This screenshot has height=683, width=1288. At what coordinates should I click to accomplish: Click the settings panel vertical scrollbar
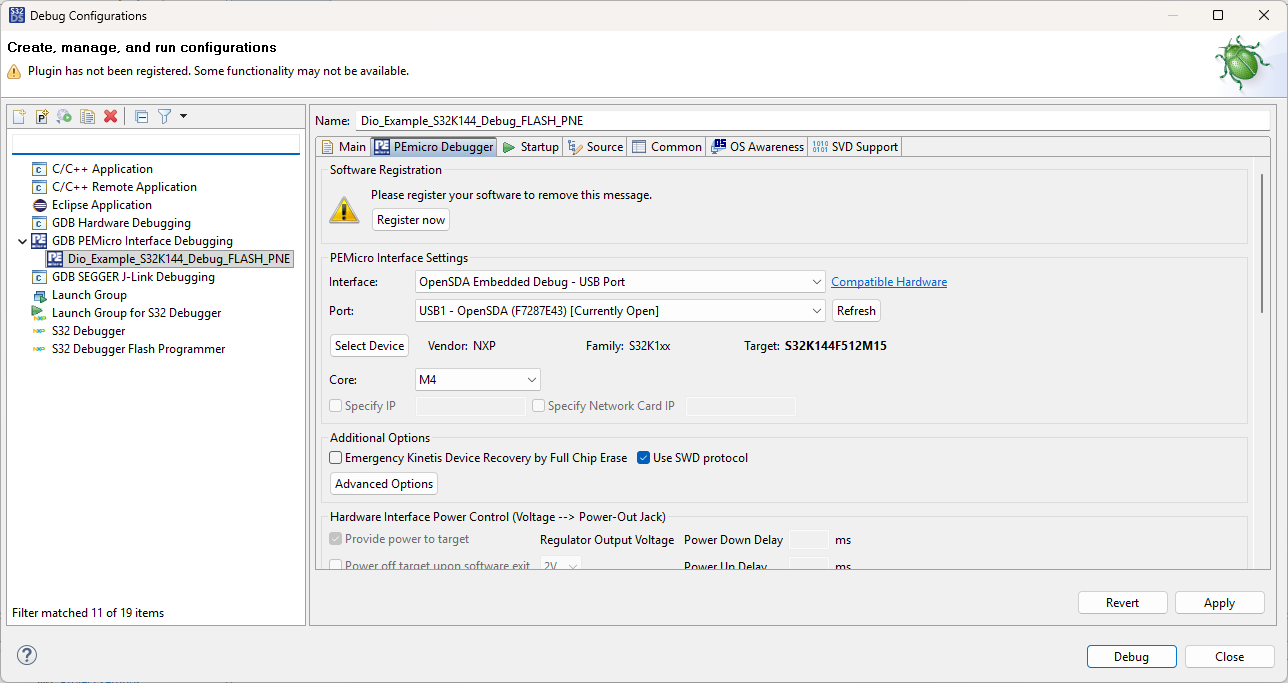point(1263,245)
